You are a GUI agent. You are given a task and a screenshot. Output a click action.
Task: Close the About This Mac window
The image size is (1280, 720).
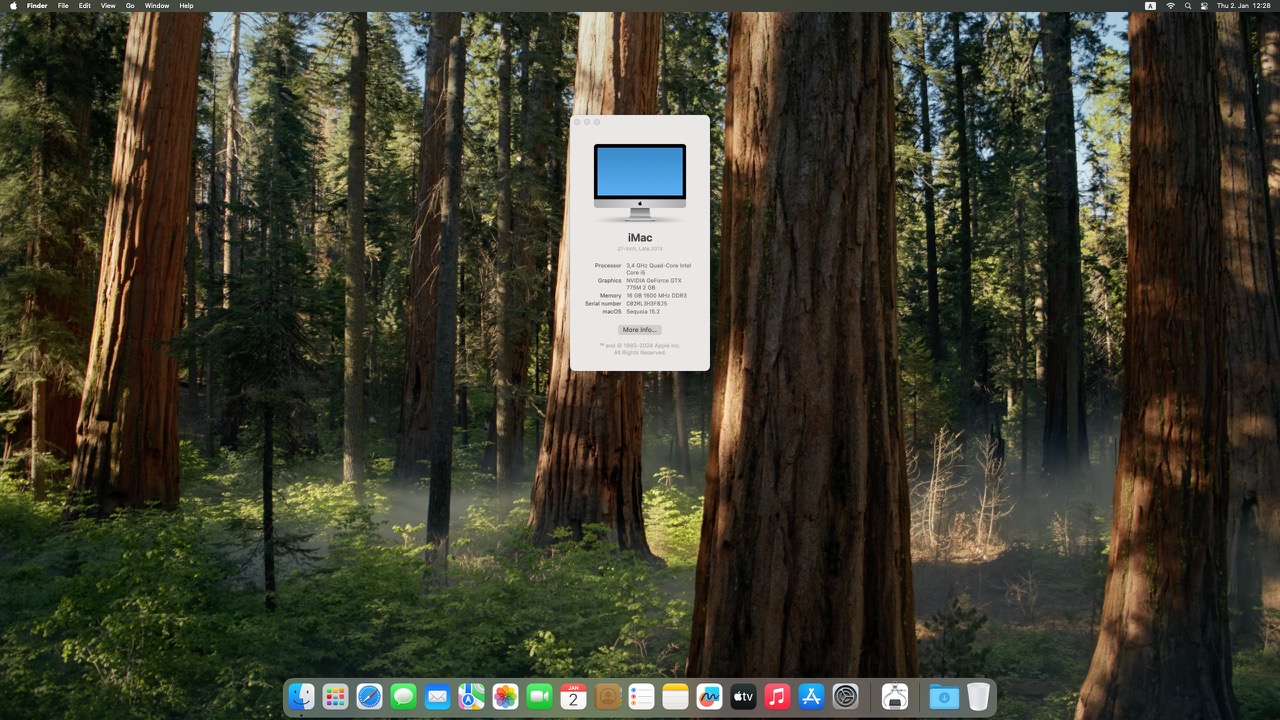(x=577, y=122)
